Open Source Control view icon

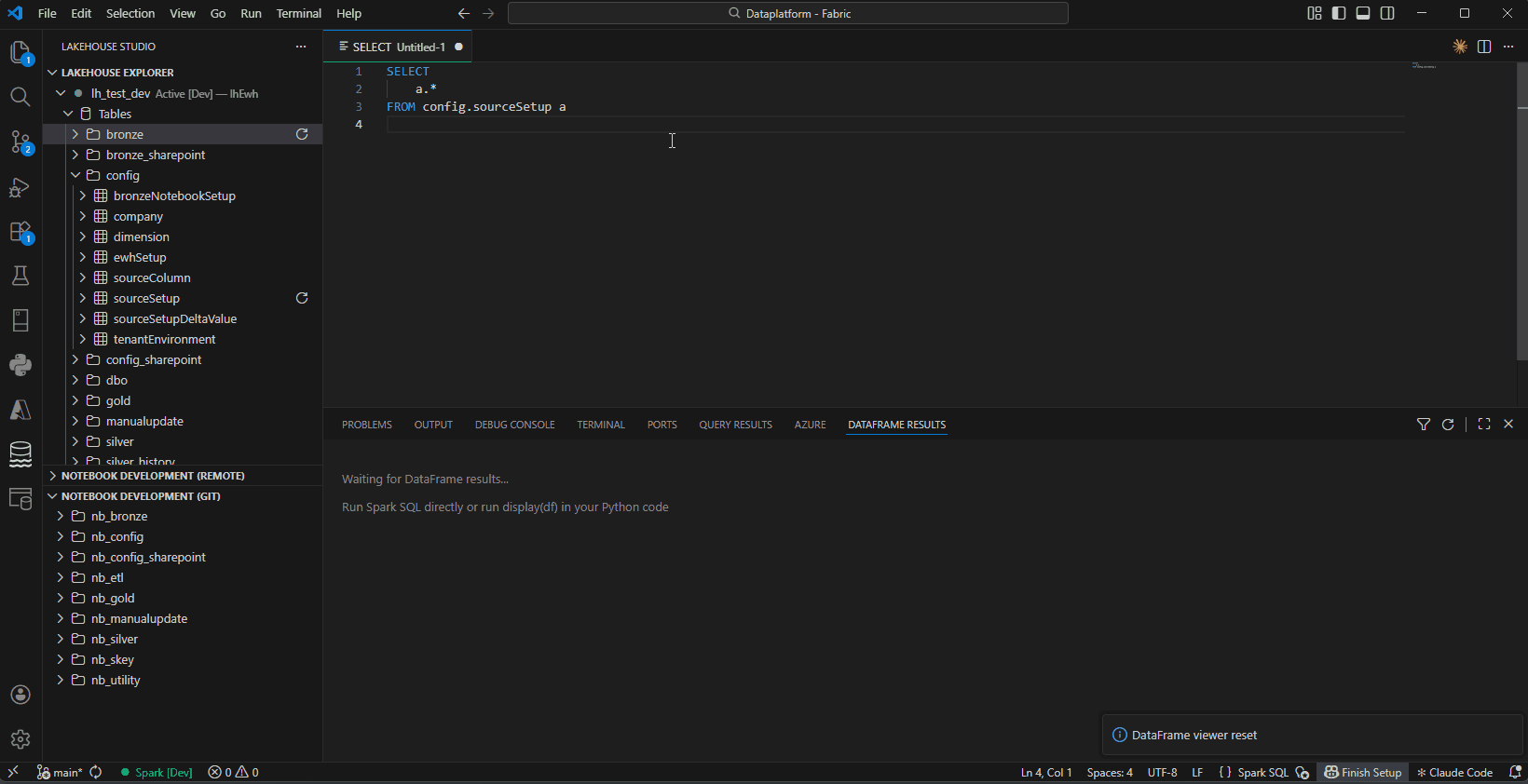click(20, 142)
